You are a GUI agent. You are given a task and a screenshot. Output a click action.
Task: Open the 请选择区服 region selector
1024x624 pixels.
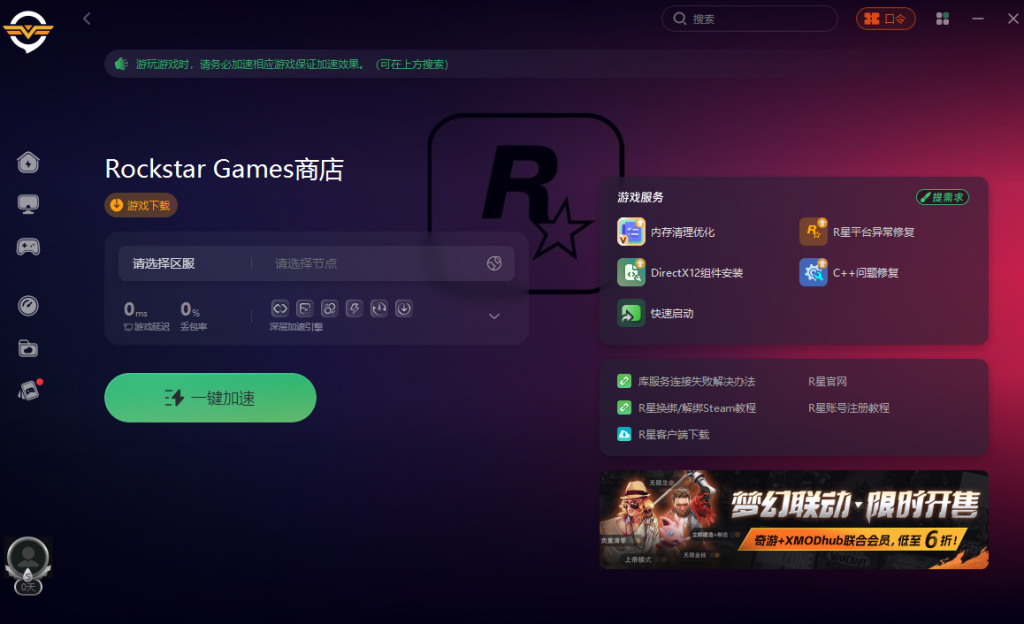(x=164, y=264)
